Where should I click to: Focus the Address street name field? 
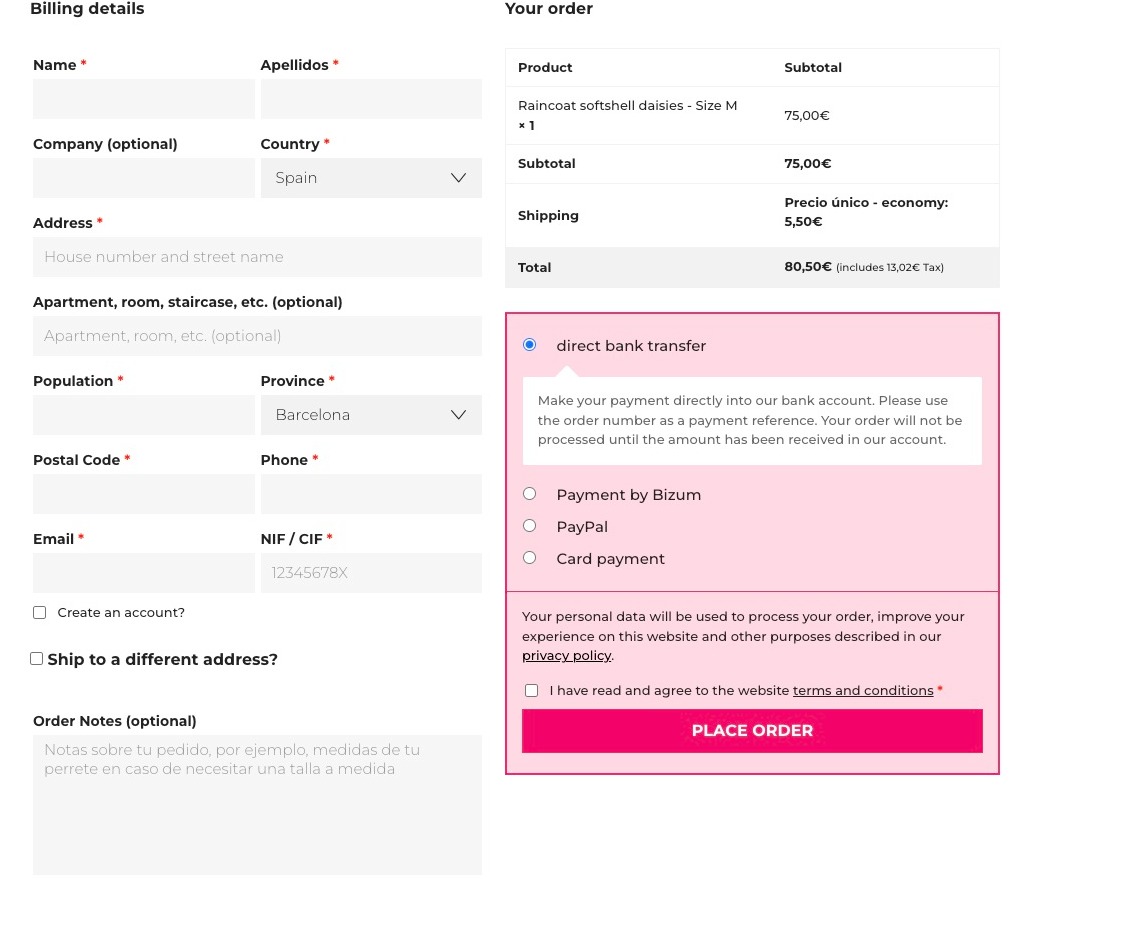pos(257,257)
